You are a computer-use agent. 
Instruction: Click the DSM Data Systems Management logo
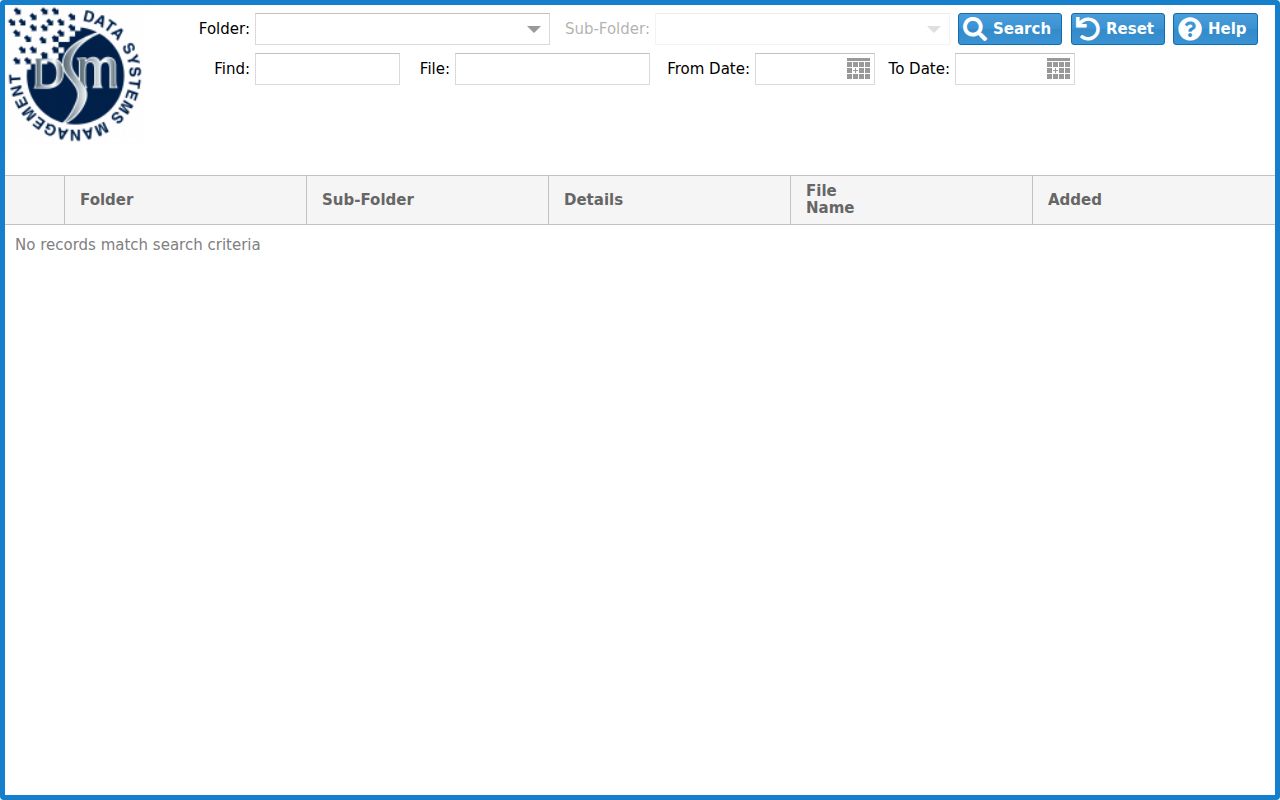75,74
